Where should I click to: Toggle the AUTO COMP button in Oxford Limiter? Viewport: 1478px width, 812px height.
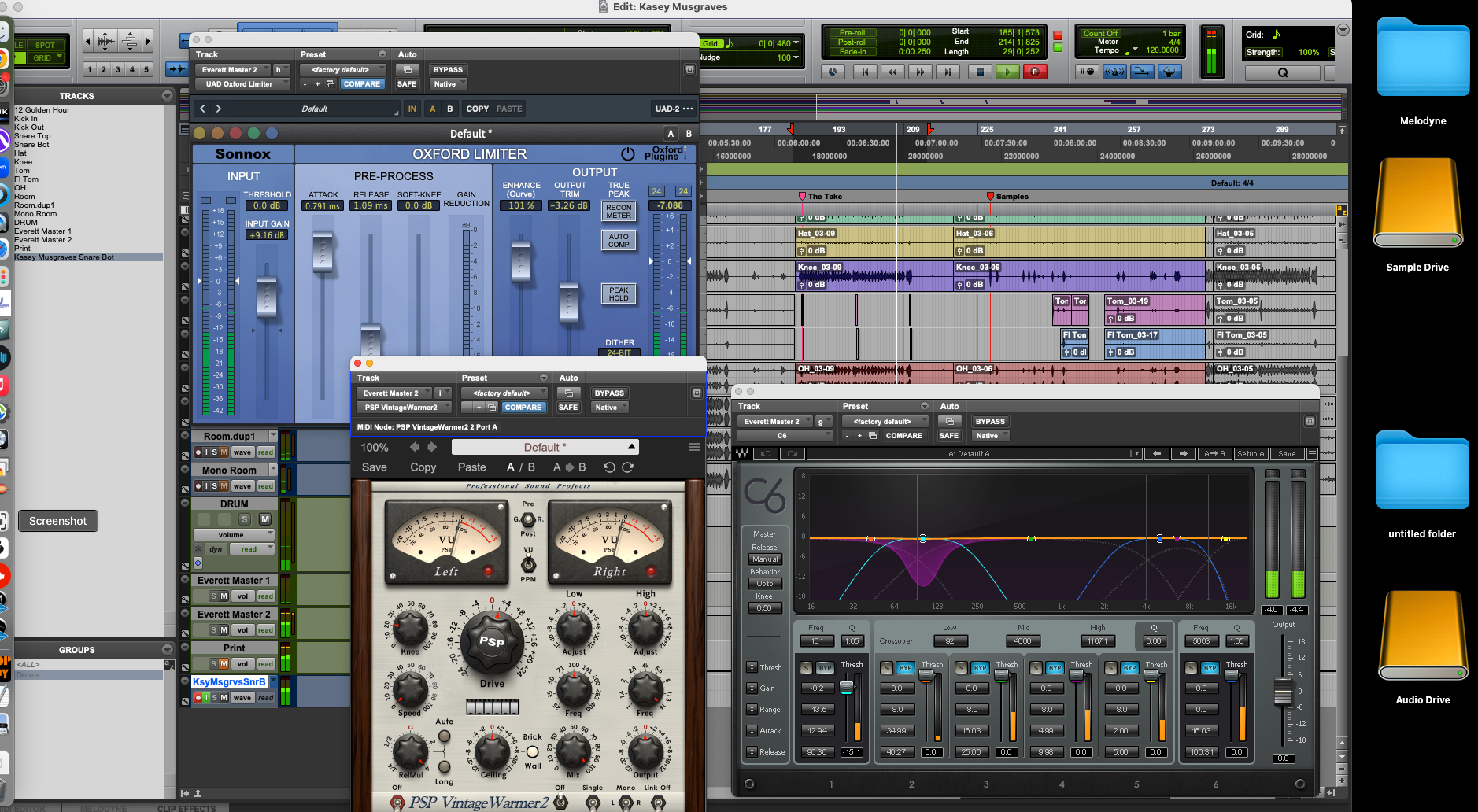tap(619, 241)
